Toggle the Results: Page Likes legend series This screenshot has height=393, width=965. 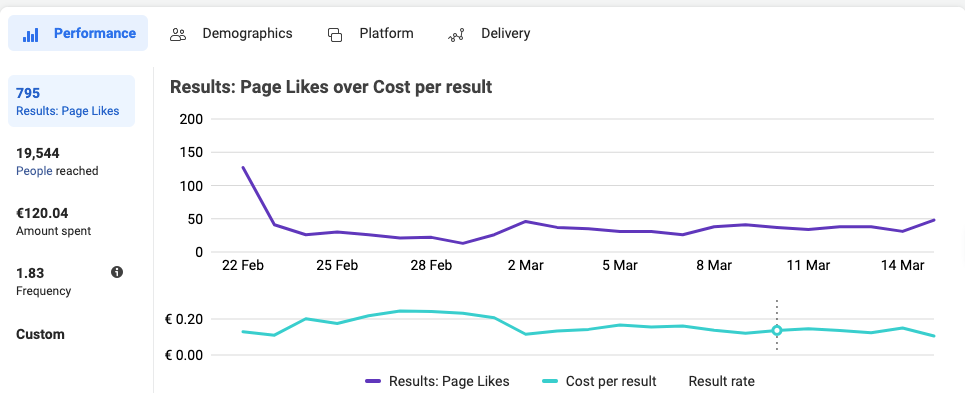tap(438, 381)
